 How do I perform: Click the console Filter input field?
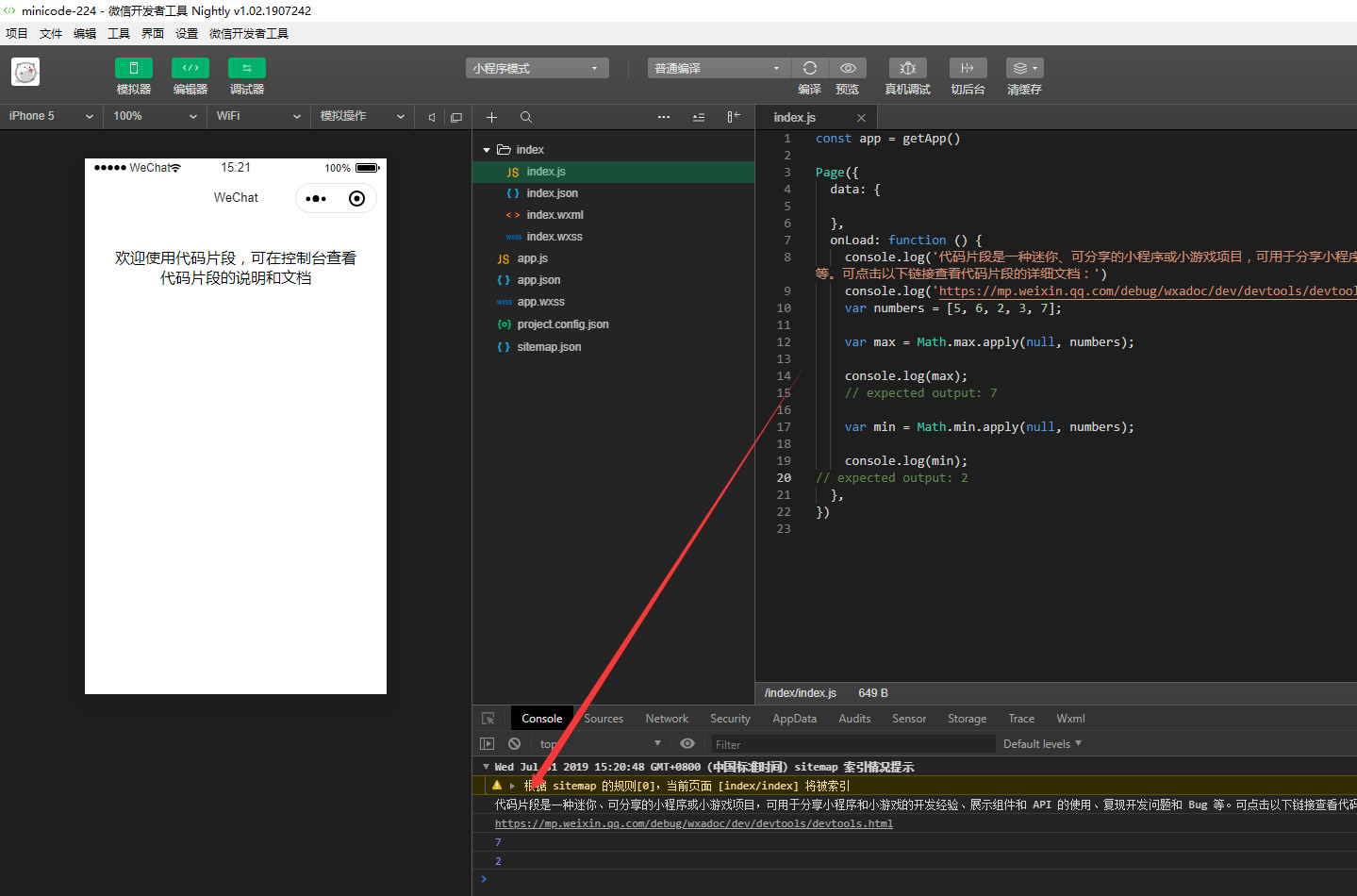tap(853, 744)
